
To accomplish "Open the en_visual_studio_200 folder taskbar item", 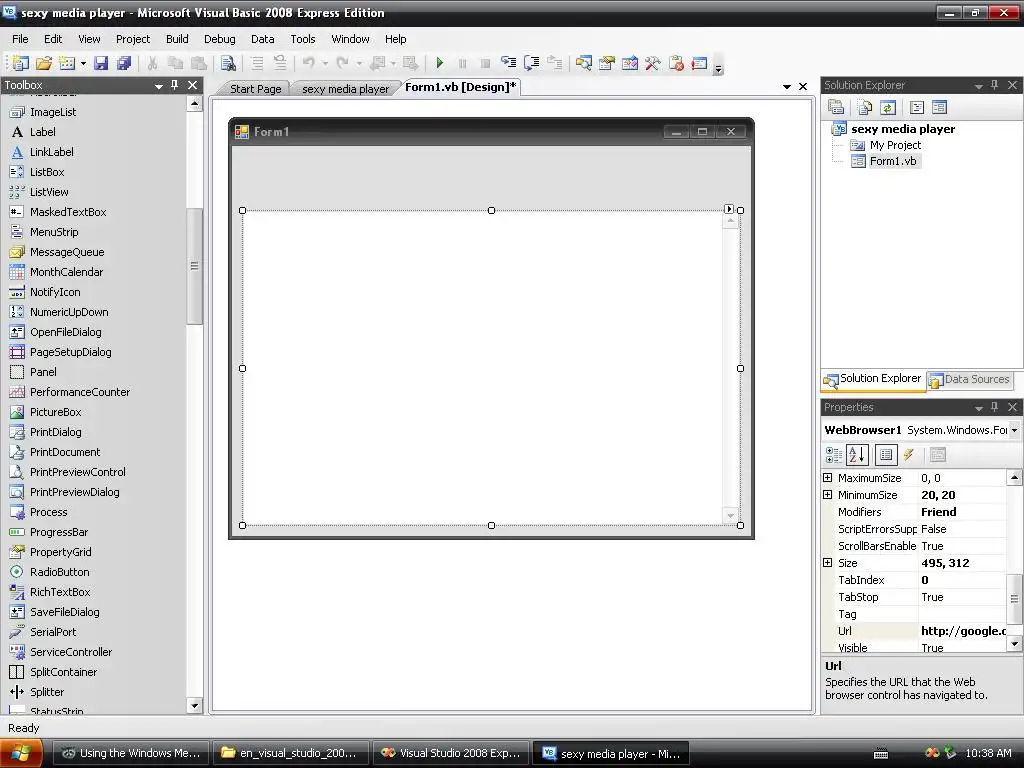I will point(291,753).
